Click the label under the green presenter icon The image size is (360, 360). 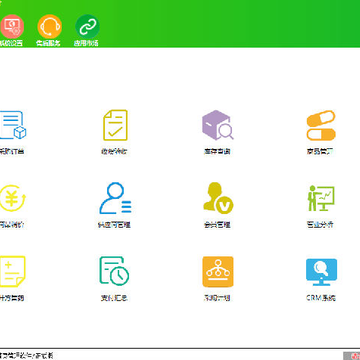click(x=320, y=225)
